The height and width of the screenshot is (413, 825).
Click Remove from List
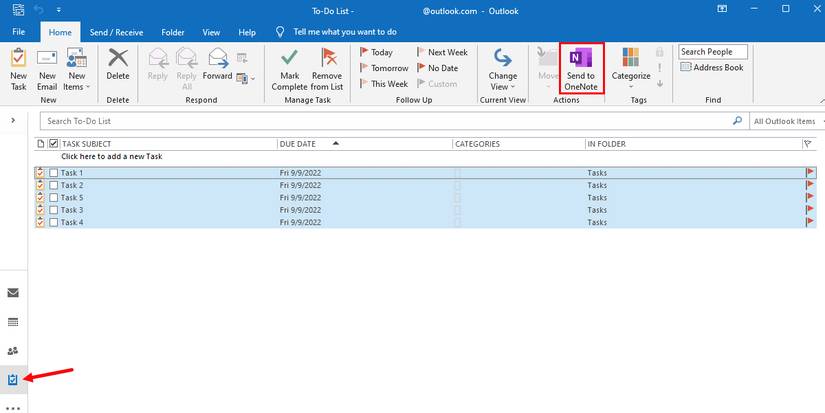327,69
